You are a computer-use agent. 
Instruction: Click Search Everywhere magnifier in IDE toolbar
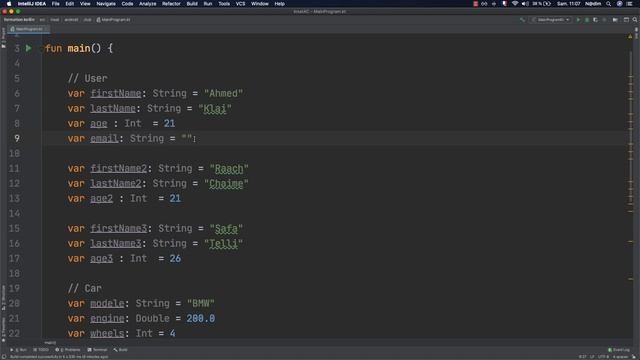click(x=635, y=20)
